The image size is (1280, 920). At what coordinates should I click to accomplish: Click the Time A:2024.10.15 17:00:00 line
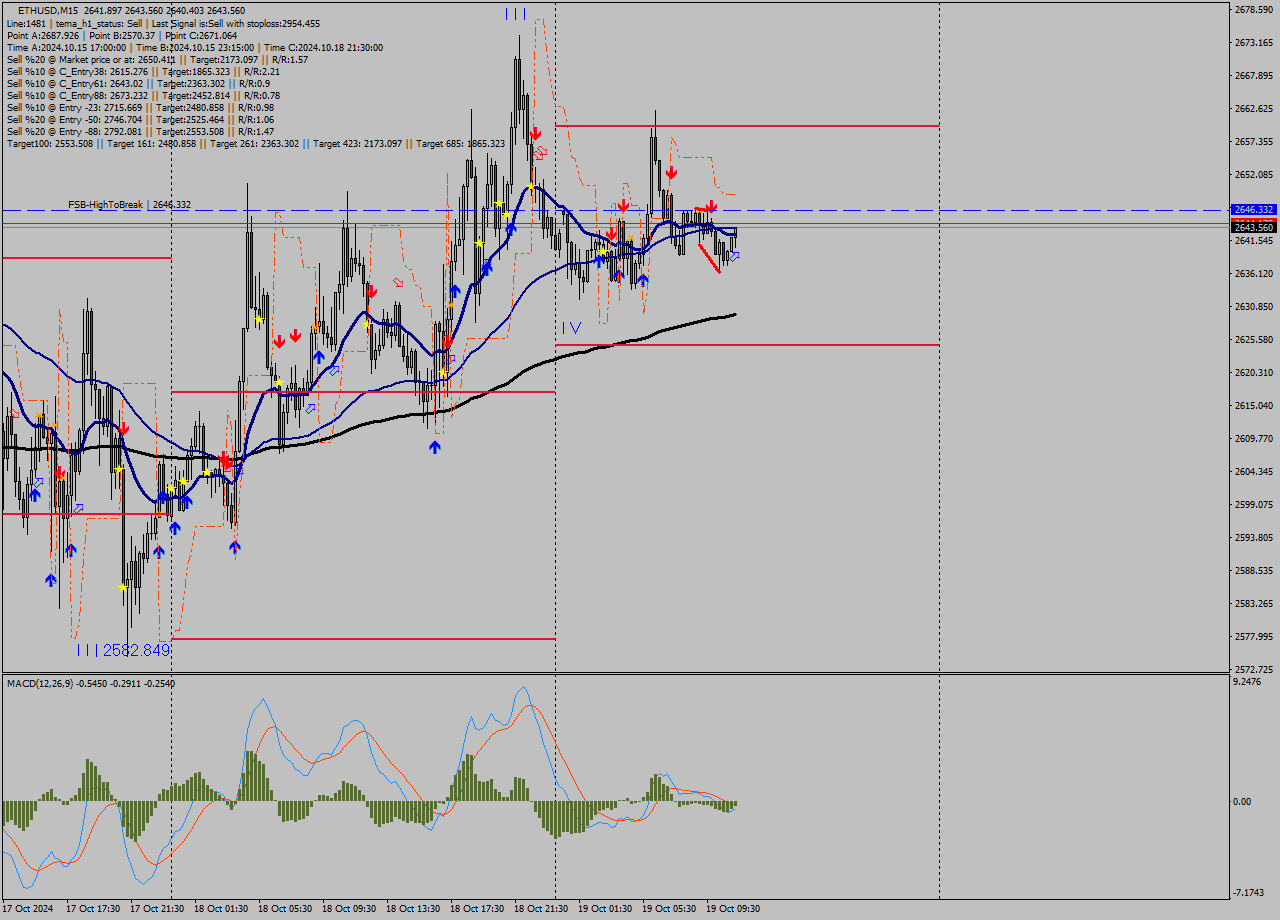[194, 47]
